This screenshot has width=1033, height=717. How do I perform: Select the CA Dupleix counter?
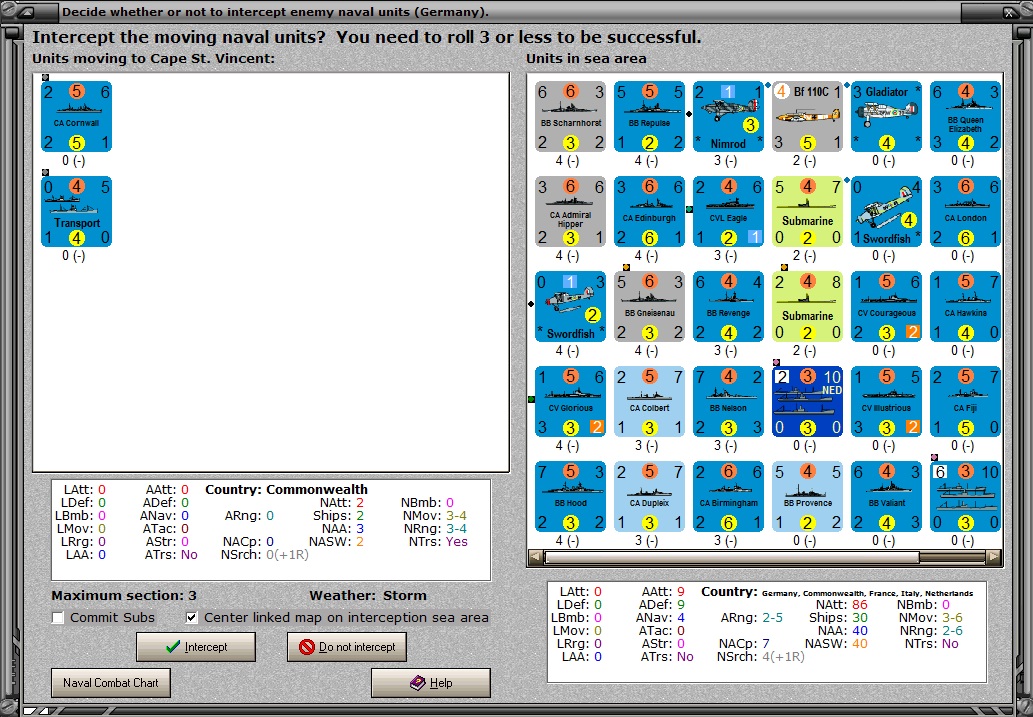650,496
